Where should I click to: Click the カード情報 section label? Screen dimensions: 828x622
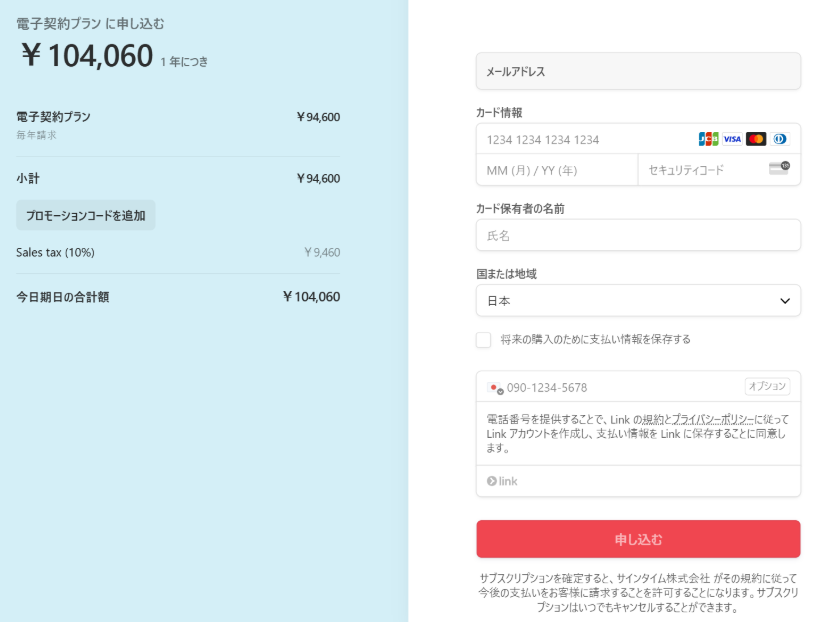tap(499, 112)
